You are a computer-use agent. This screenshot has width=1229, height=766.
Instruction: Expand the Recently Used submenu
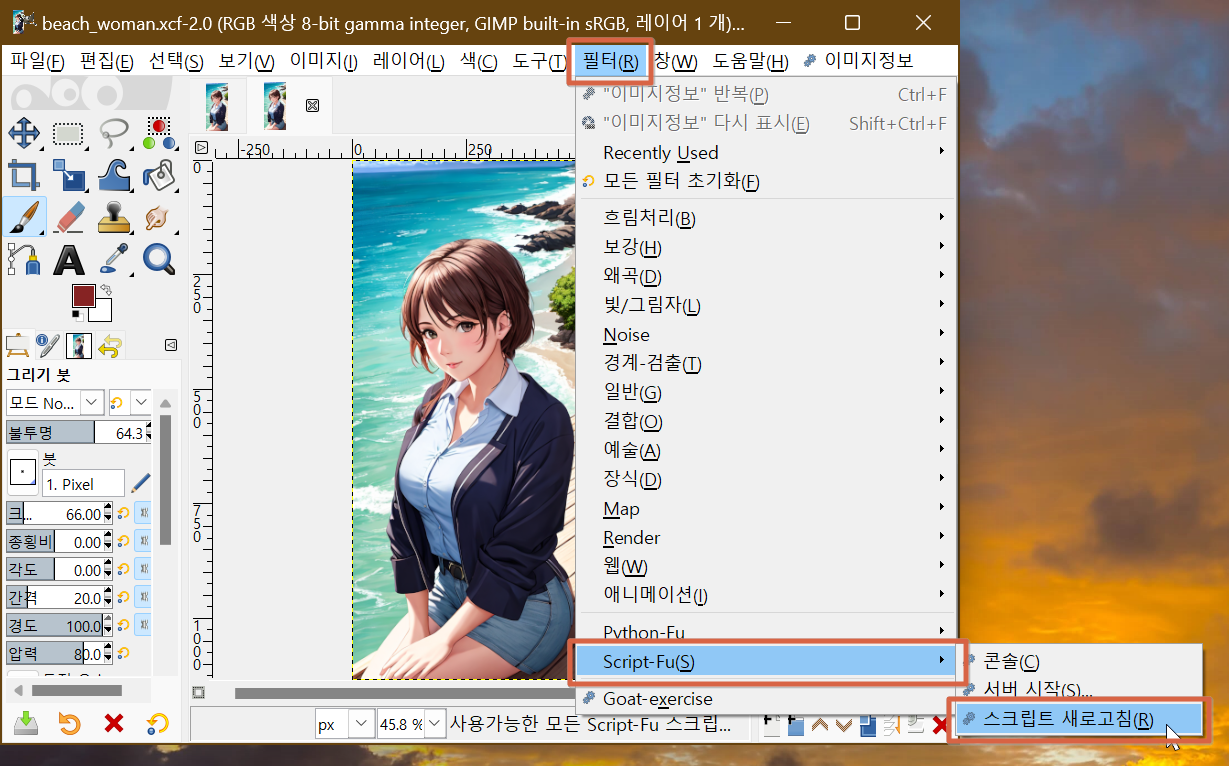click(x=766, y=153)
